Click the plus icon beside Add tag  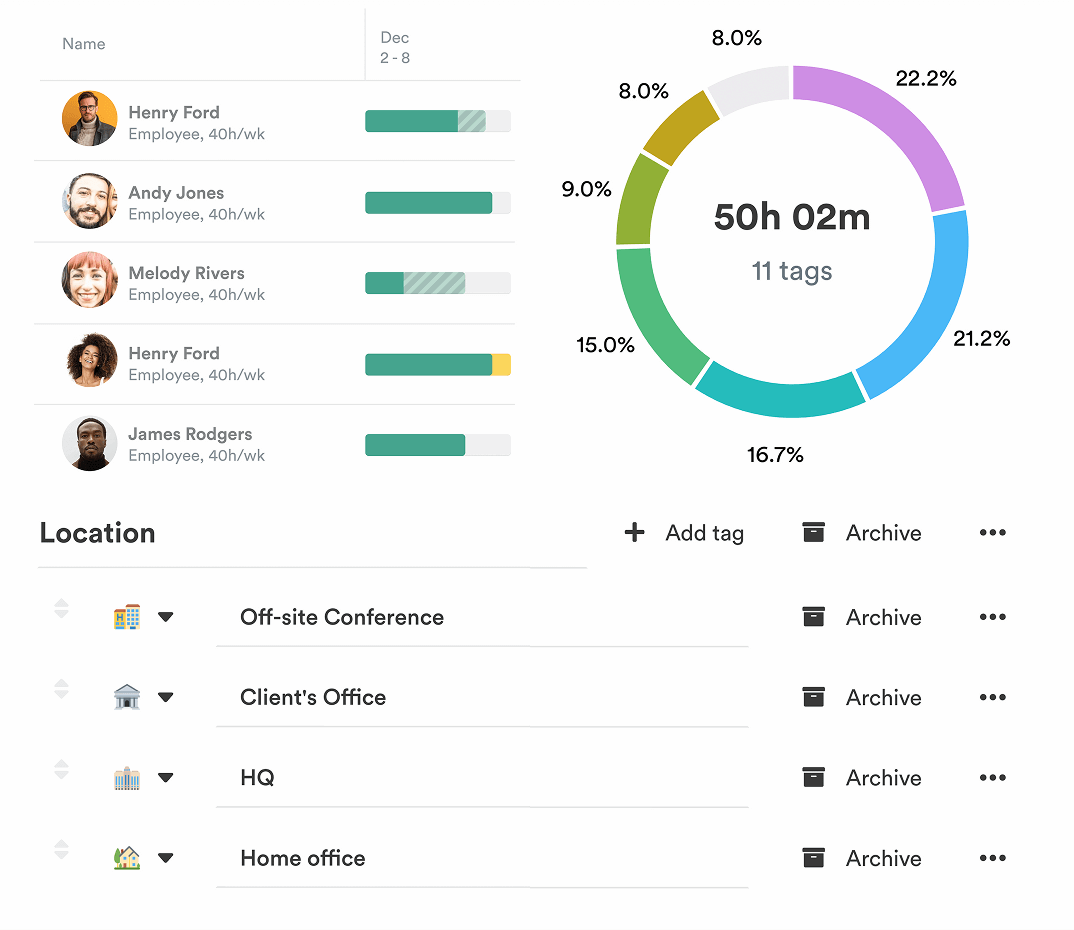tap(634, 533)
